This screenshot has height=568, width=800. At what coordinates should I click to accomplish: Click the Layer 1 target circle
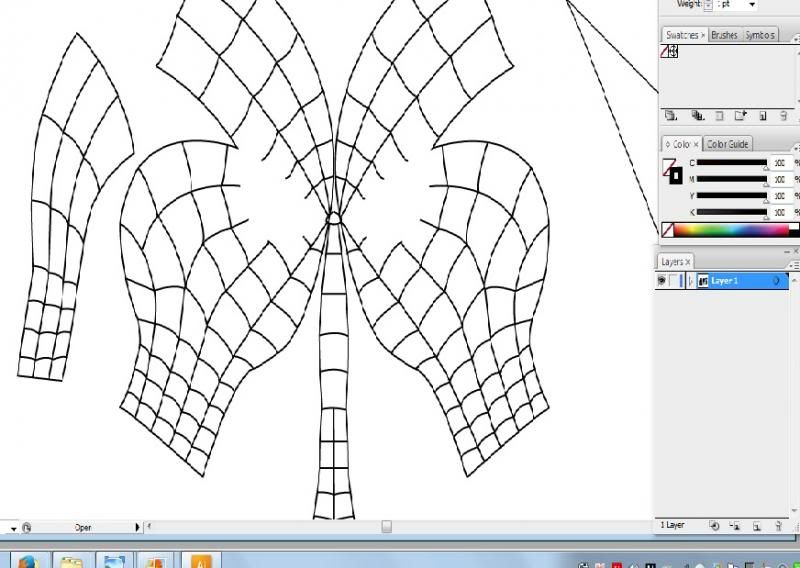tap(777, 281)
